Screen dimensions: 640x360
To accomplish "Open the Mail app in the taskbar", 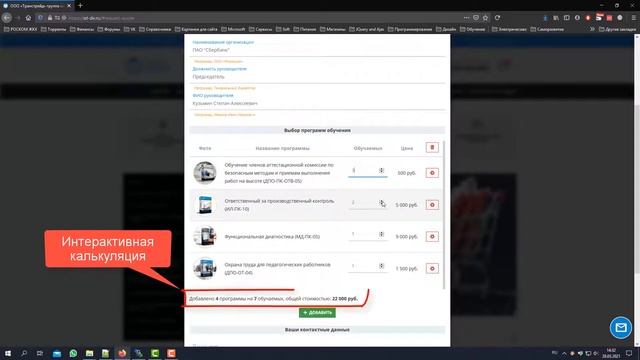I will click(57, 353).
